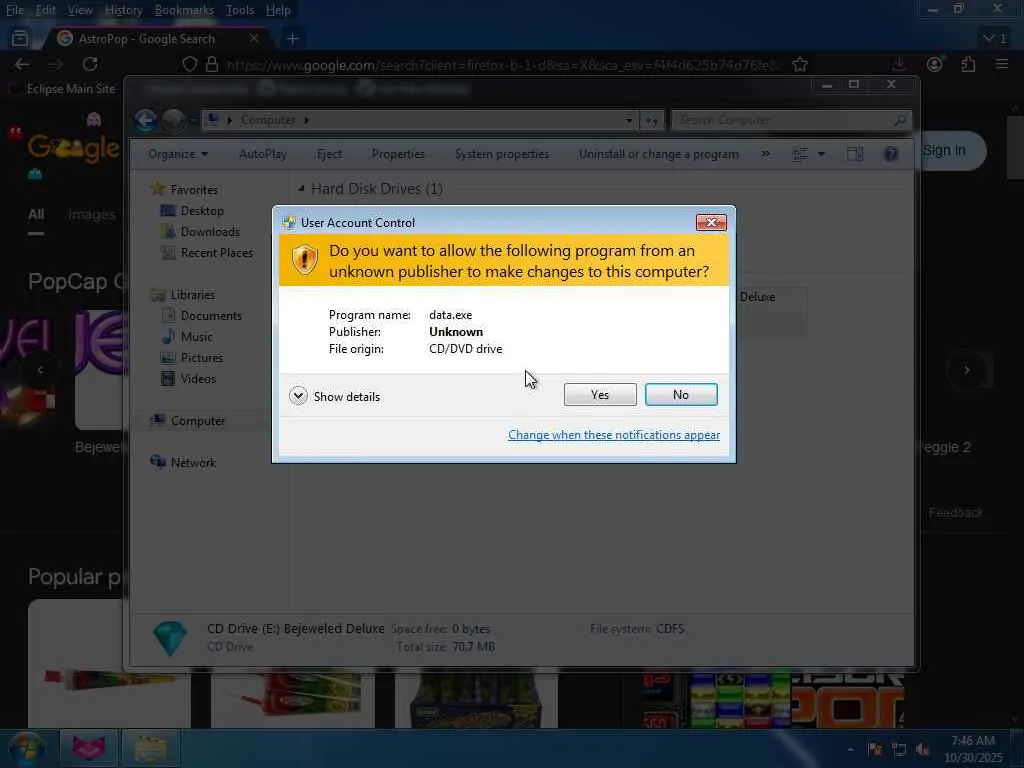The height and width of the screenshot is (768, 1024).
Task: Select Recent Places in Explorer sidebar
Action: point(216,252)
